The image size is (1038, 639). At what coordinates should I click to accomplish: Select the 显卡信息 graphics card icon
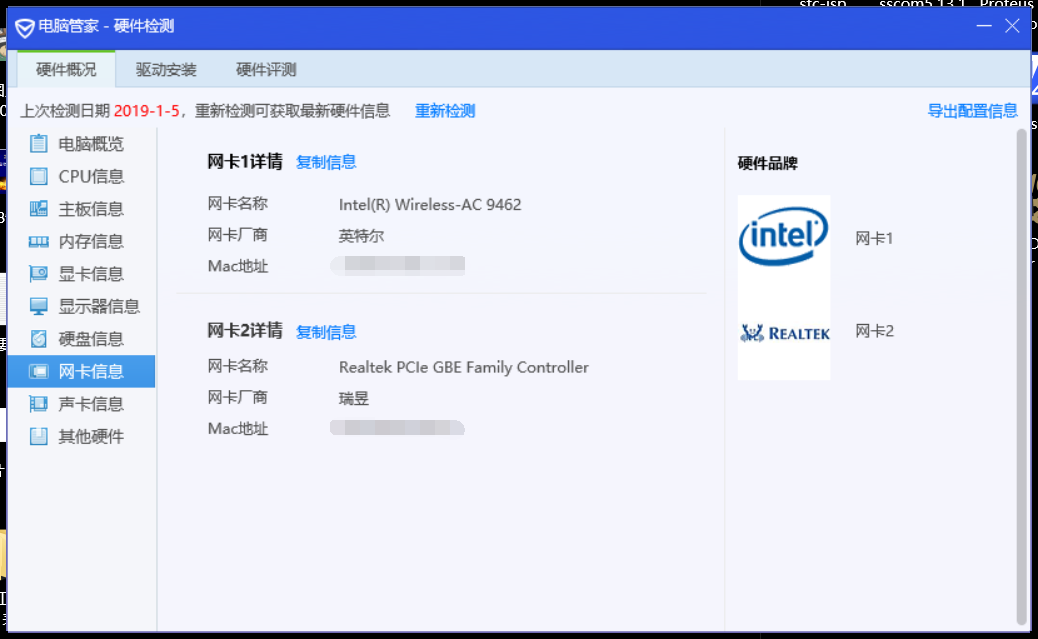(x=38, y=273)
